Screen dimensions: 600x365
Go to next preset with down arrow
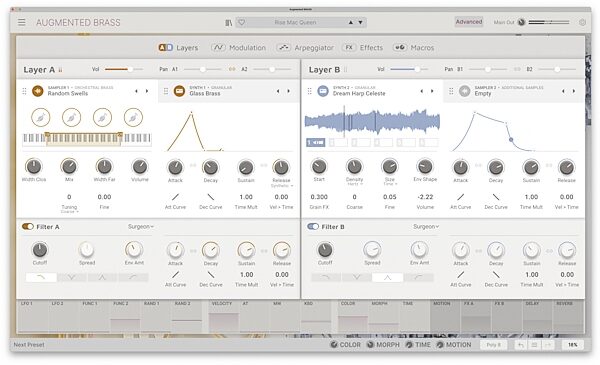coord(360,22)
